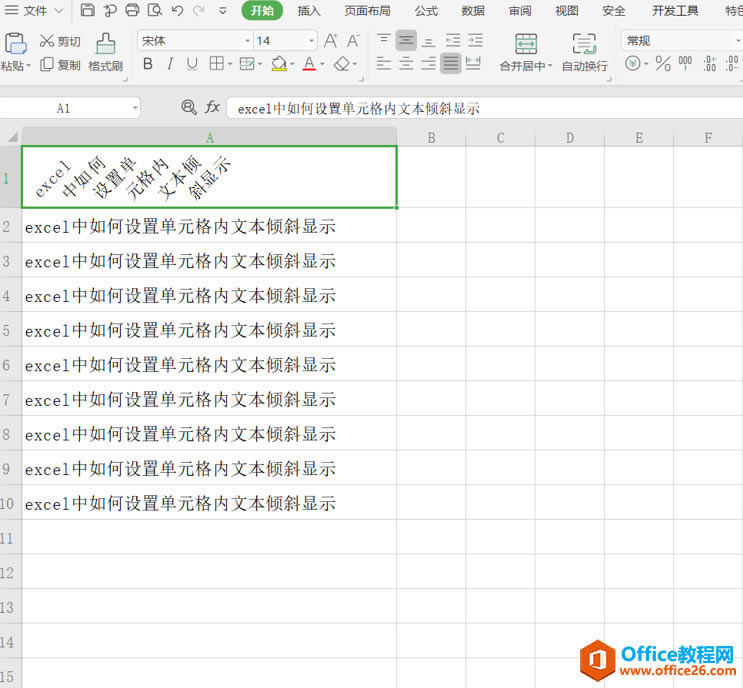Screen dimensions: 743x688
Task: Expand the borders dropdown arrow
Action: point(230,63)
